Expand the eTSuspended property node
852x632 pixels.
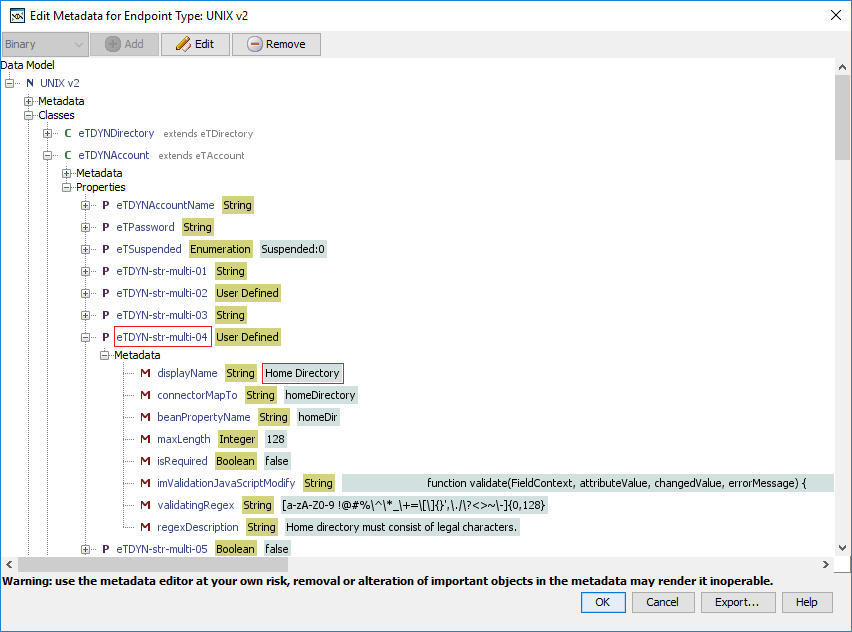pos(86,249)
